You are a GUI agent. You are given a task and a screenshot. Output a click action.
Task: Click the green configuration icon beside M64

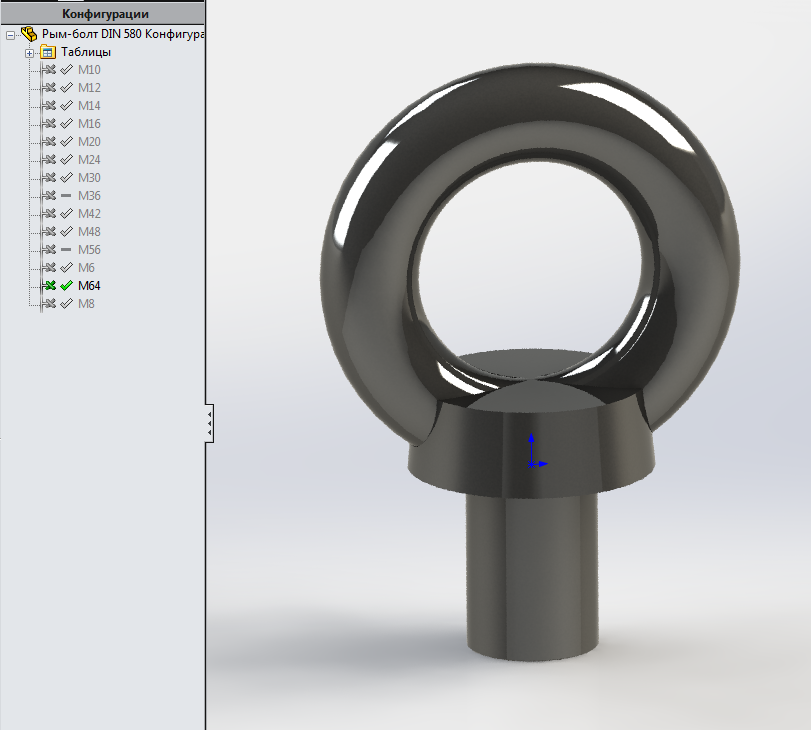[x=48, y=286]
